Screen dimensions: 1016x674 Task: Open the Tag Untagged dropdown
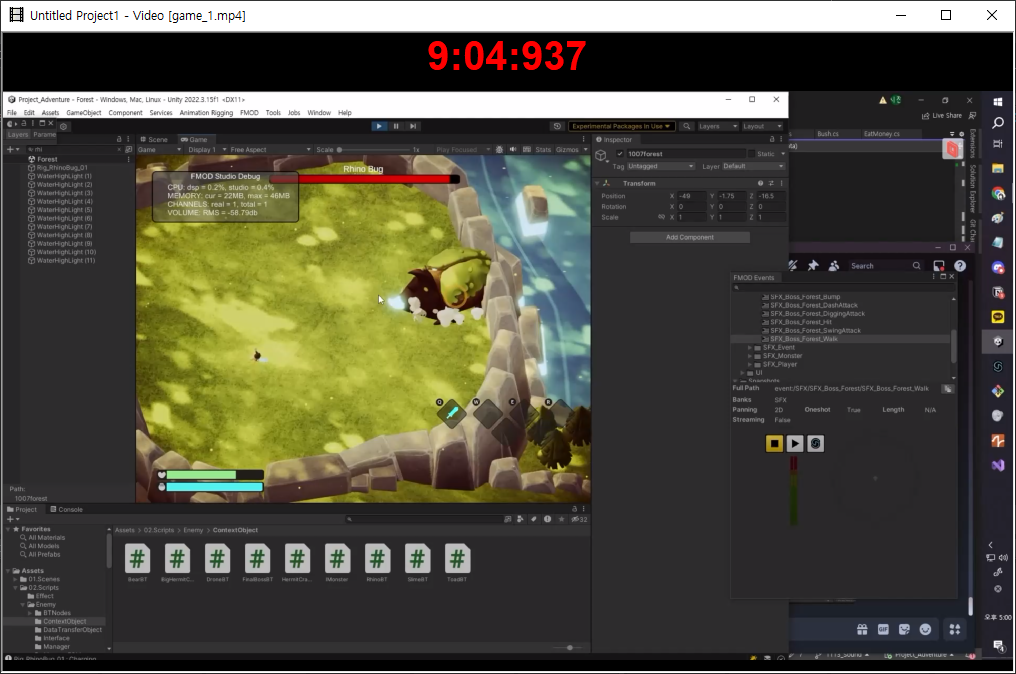click(x=660, y=167)
